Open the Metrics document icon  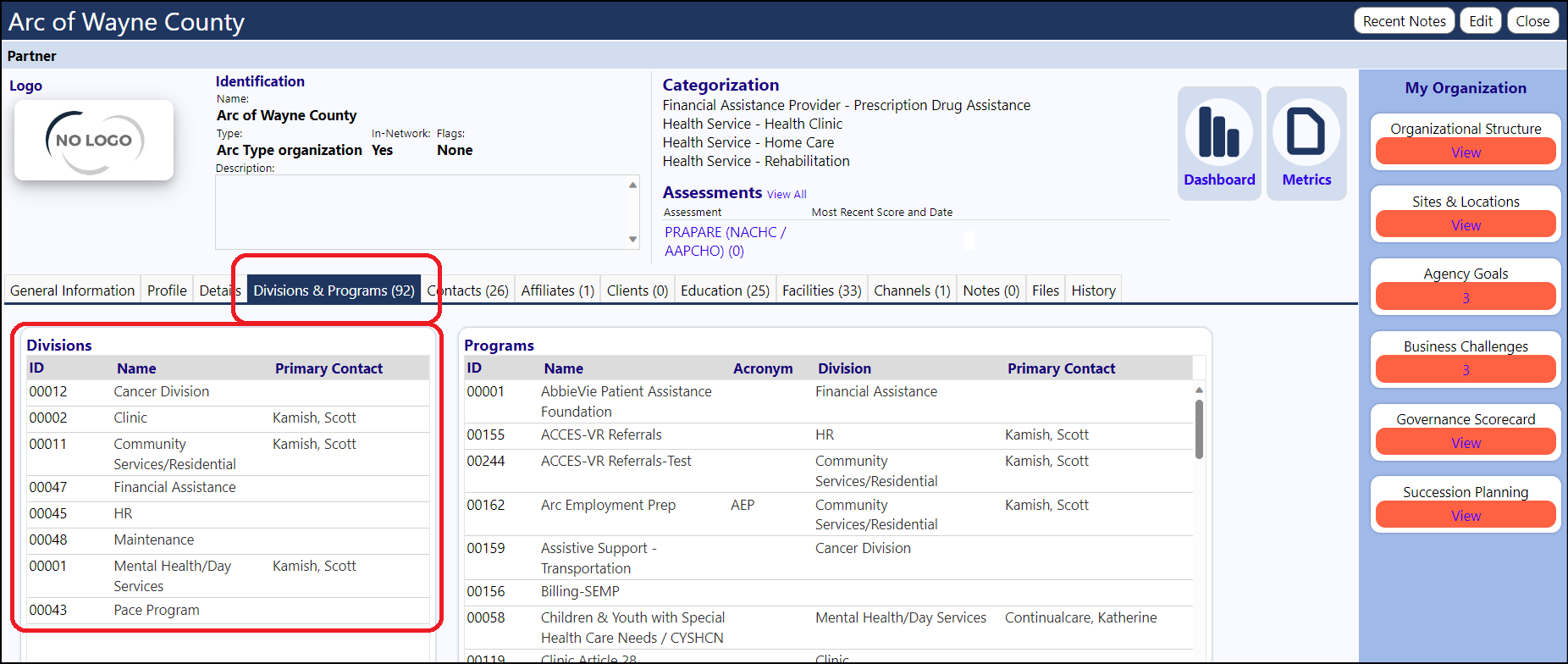pos(1306,143)
